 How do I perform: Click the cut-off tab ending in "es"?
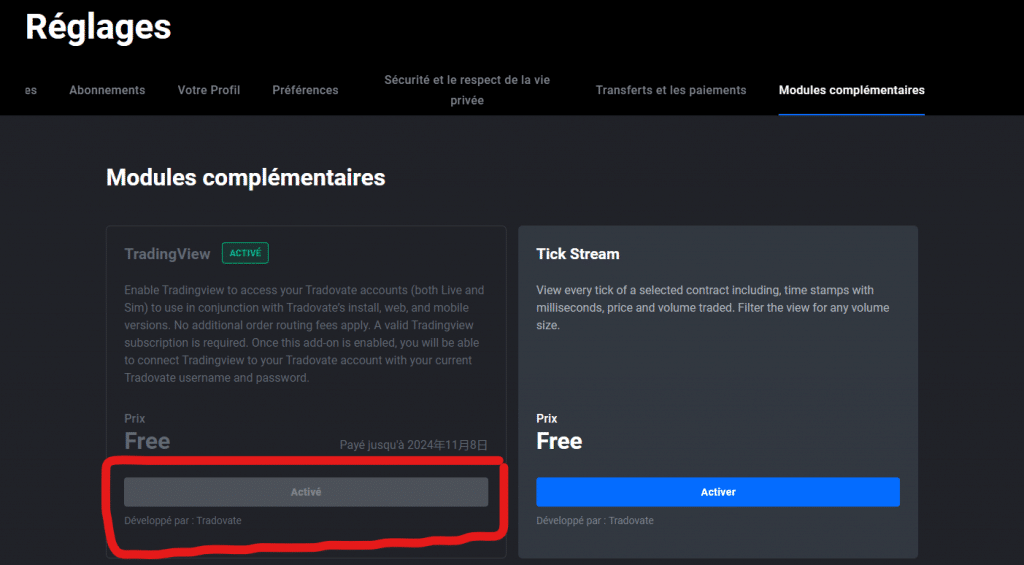pyautogui.click(x=31, y=90)
